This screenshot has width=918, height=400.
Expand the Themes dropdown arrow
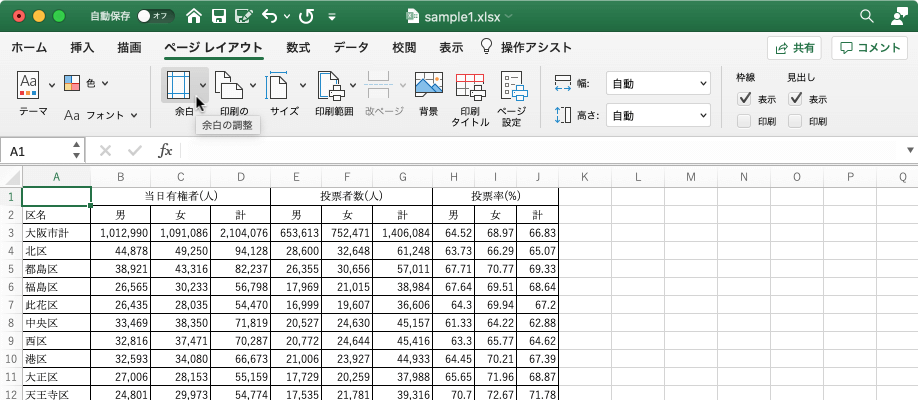point(52,86)
